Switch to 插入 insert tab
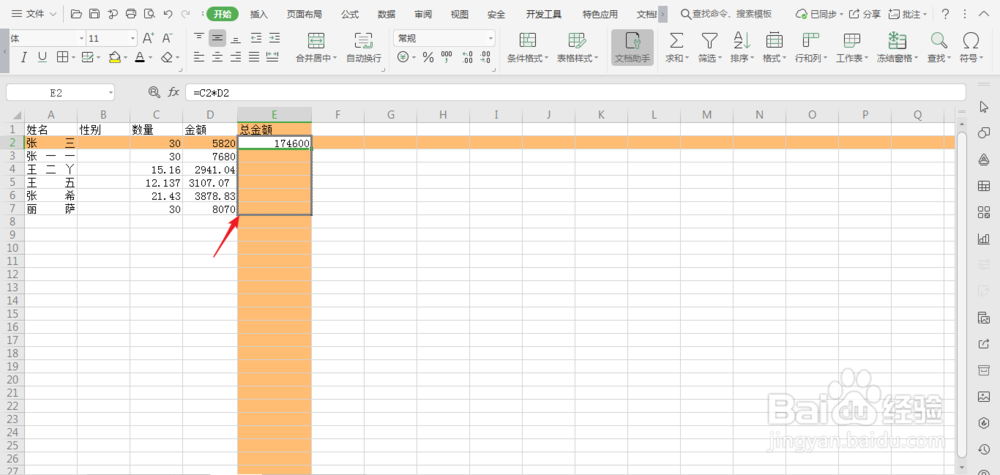Image resolution: width=1000 pixels, height=475 pixels. (258, 14)
